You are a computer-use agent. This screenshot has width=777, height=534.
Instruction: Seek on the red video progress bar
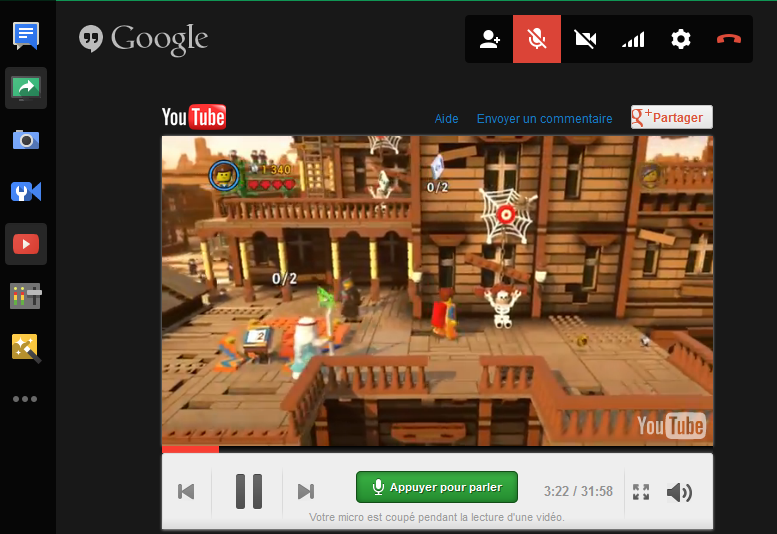tap(437, 449)
